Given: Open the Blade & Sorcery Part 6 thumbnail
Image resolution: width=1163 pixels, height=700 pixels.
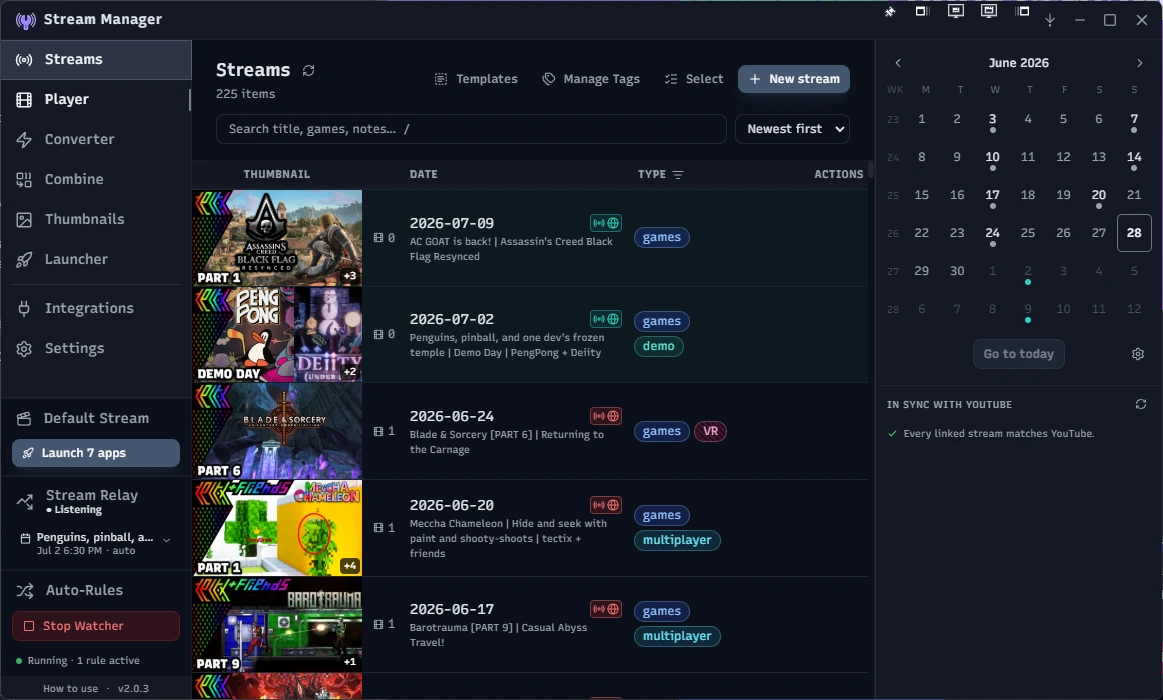Looking at the screenshot, I should (277, 431).
